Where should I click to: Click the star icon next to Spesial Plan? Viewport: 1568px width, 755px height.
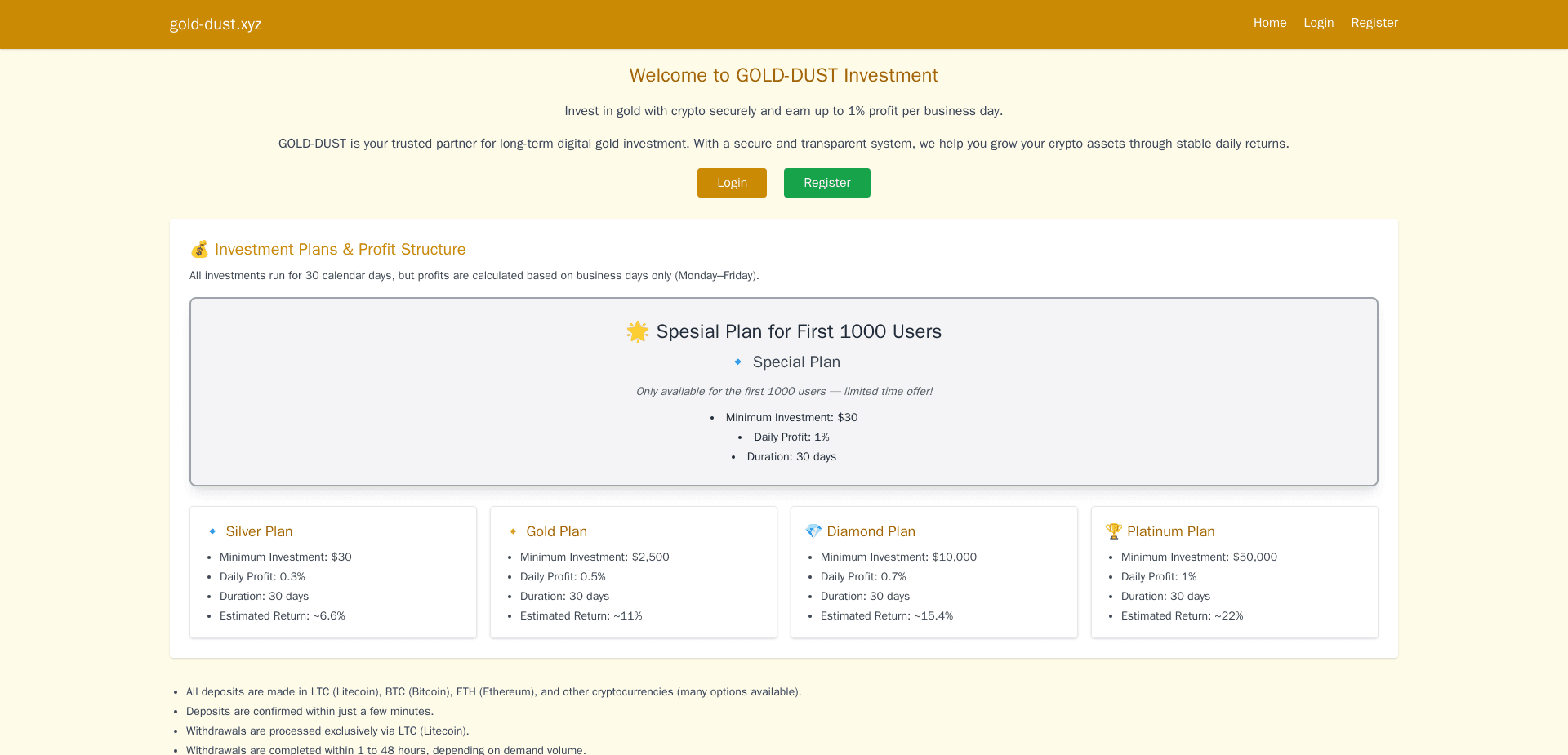(x=637, y=332)
